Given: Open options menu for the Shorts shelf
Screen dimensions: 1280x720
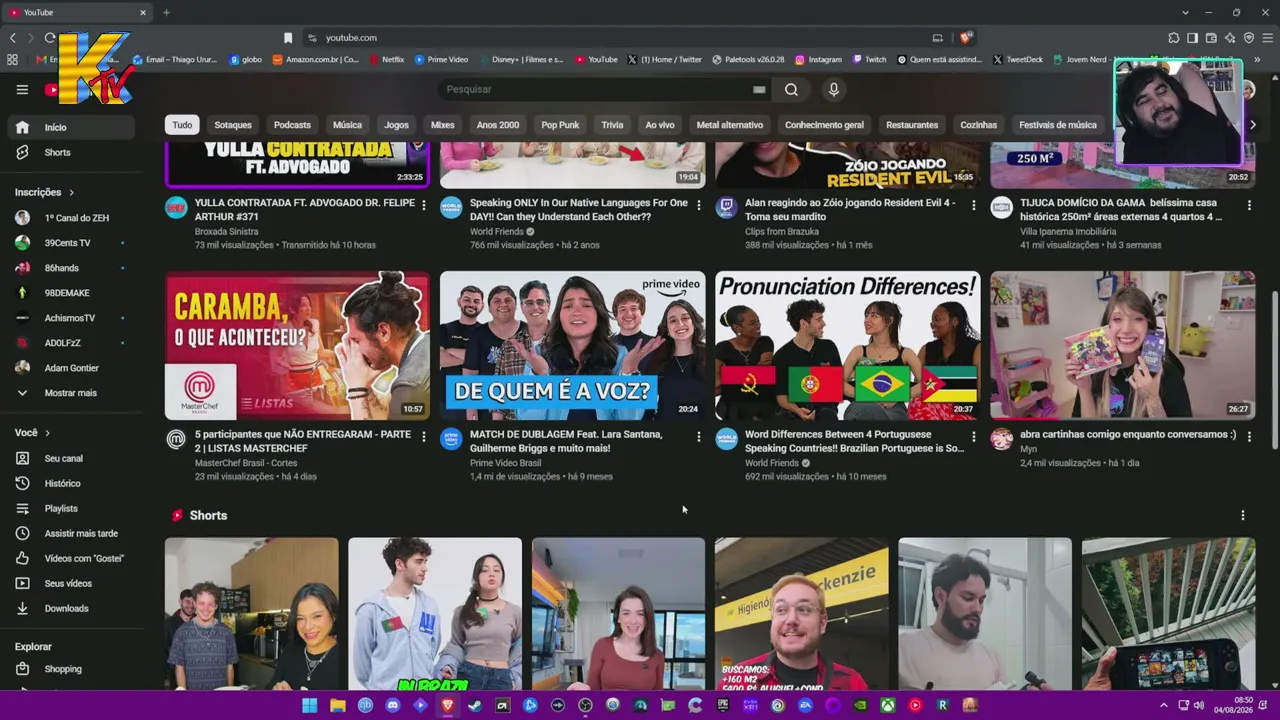Looking at the screenshot, I should 1243,515.
